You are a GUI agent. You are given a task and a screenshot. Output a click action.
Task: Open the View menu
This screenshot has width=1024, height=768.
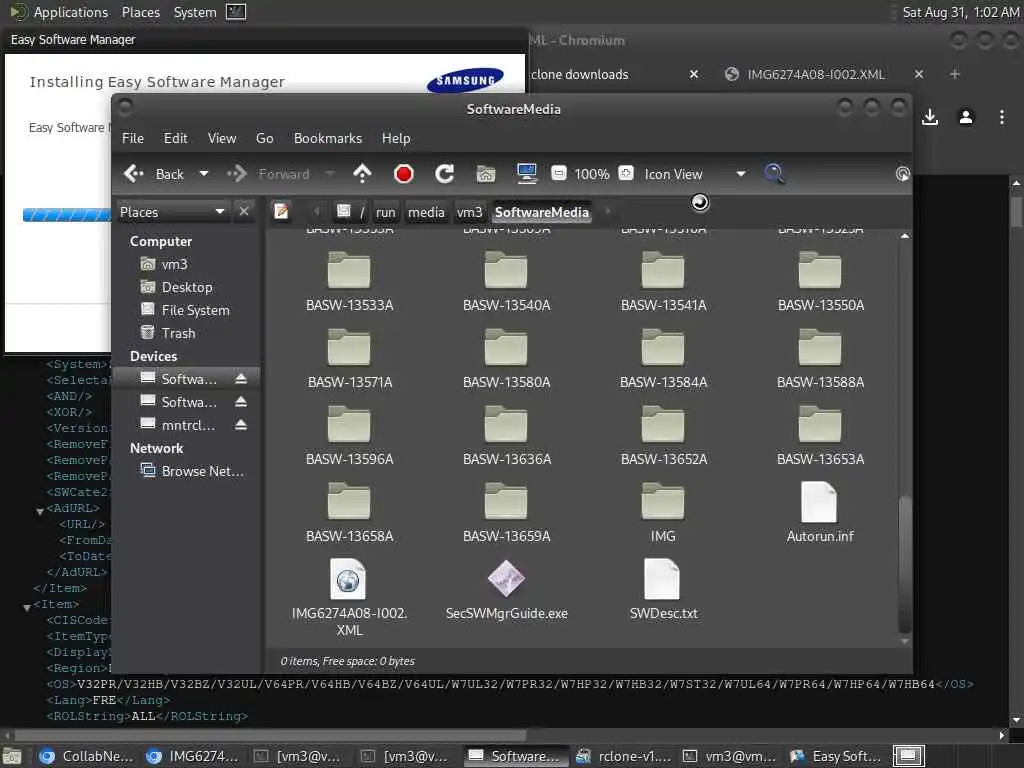pos(222,138)
